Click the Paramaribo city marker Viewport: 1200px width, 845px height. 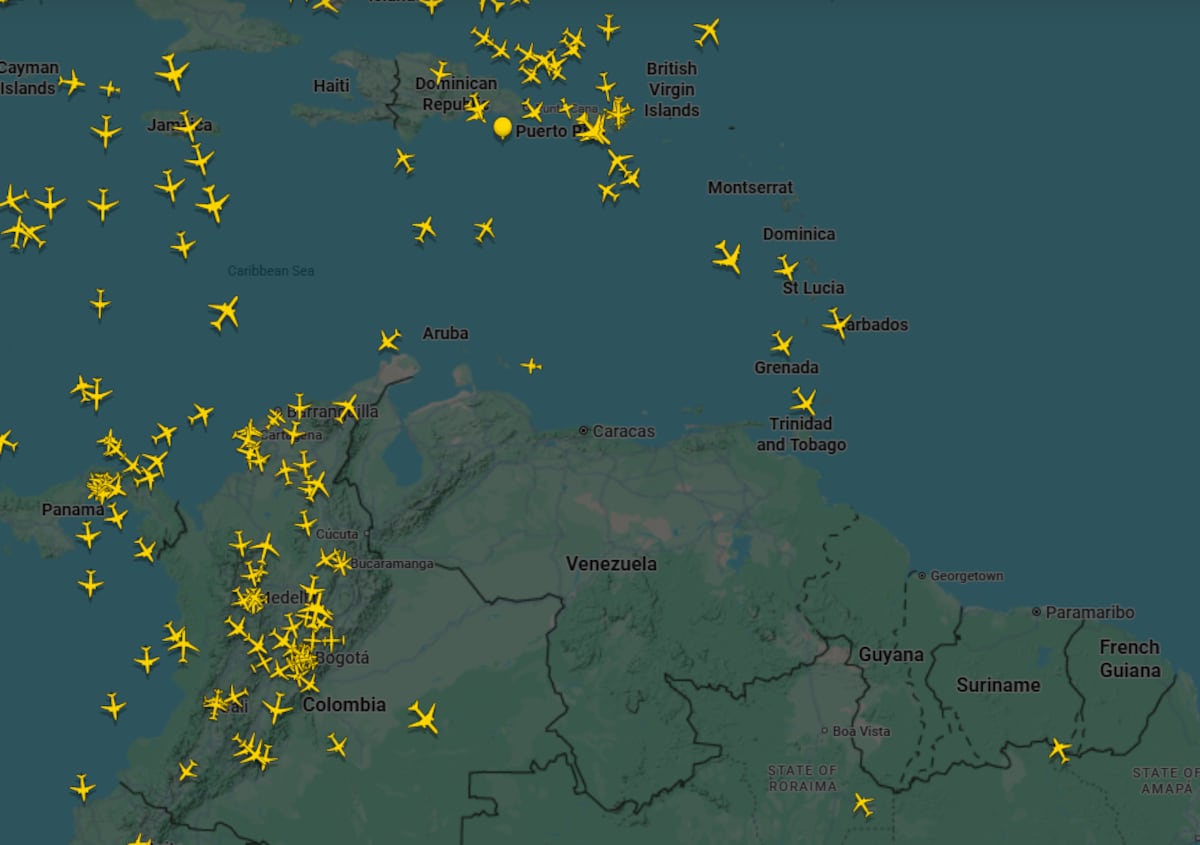pos(1037,612)
